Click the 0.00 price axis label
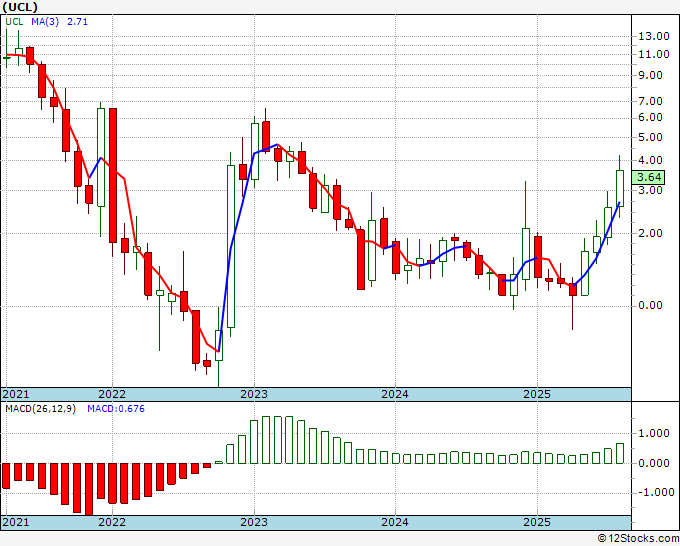The width and height of the screenshot is (680, 546). click(x=651, y=305)
